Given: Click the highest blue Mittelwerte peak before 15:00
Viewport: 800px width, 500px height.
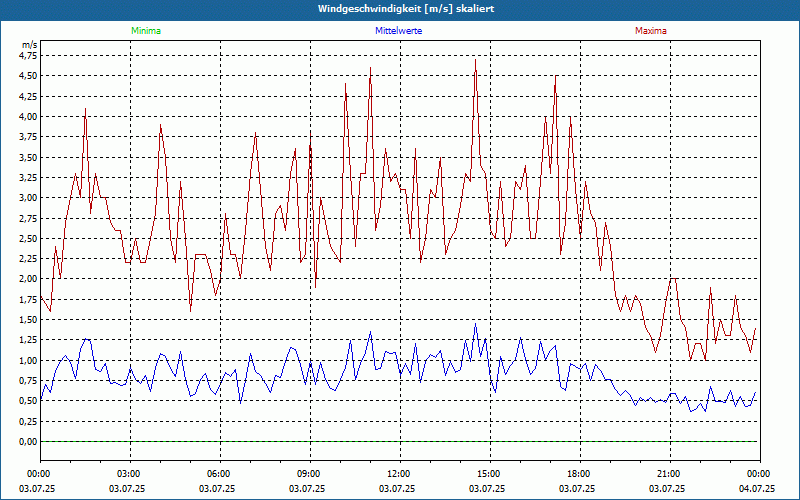Looking at the screenshot, I should coord(475,324).
